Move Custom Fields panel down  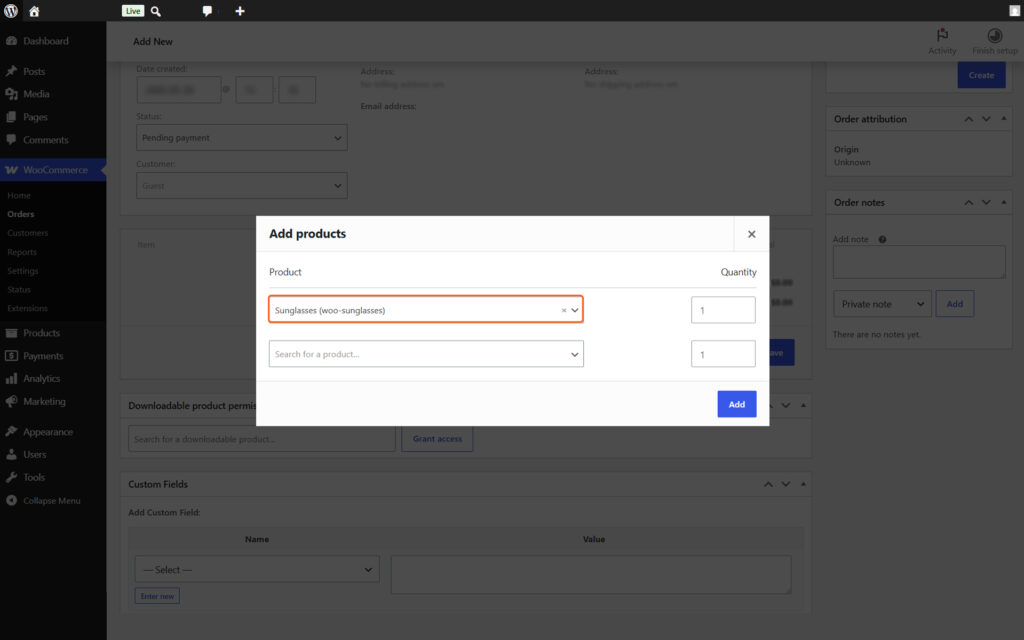pos(786,485)
